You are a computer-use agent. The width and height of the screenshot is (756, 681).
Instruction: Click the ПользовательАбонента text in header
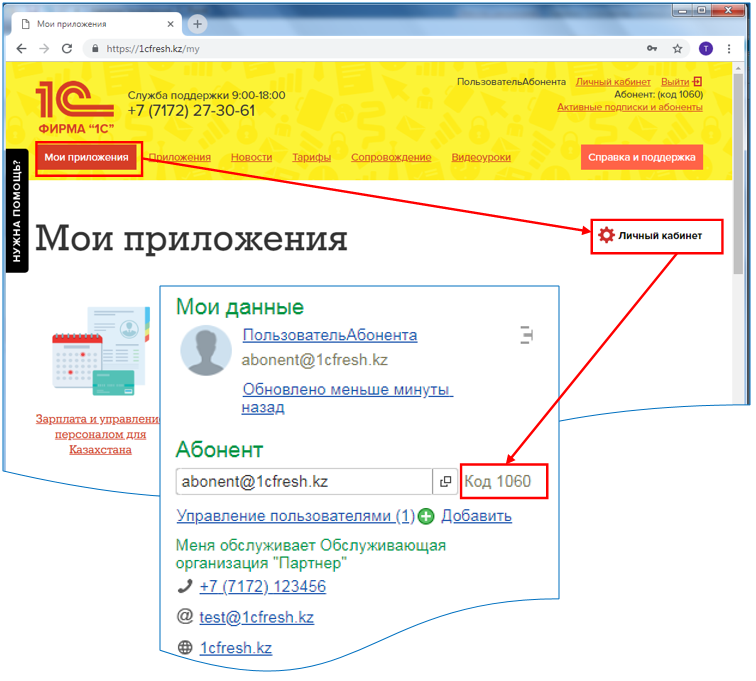pyautogui.click(x=511, y=82)
